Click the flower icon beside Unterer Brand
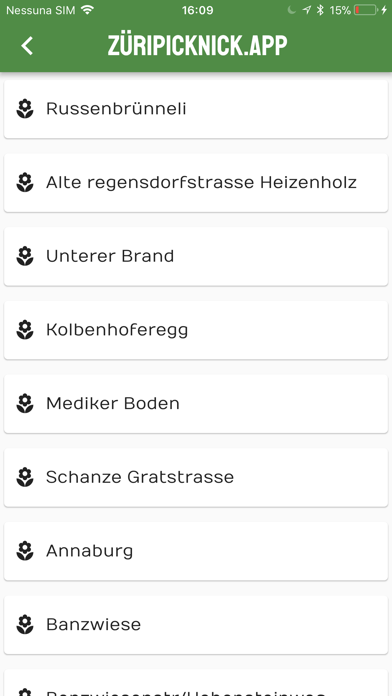 coord(25,257)
